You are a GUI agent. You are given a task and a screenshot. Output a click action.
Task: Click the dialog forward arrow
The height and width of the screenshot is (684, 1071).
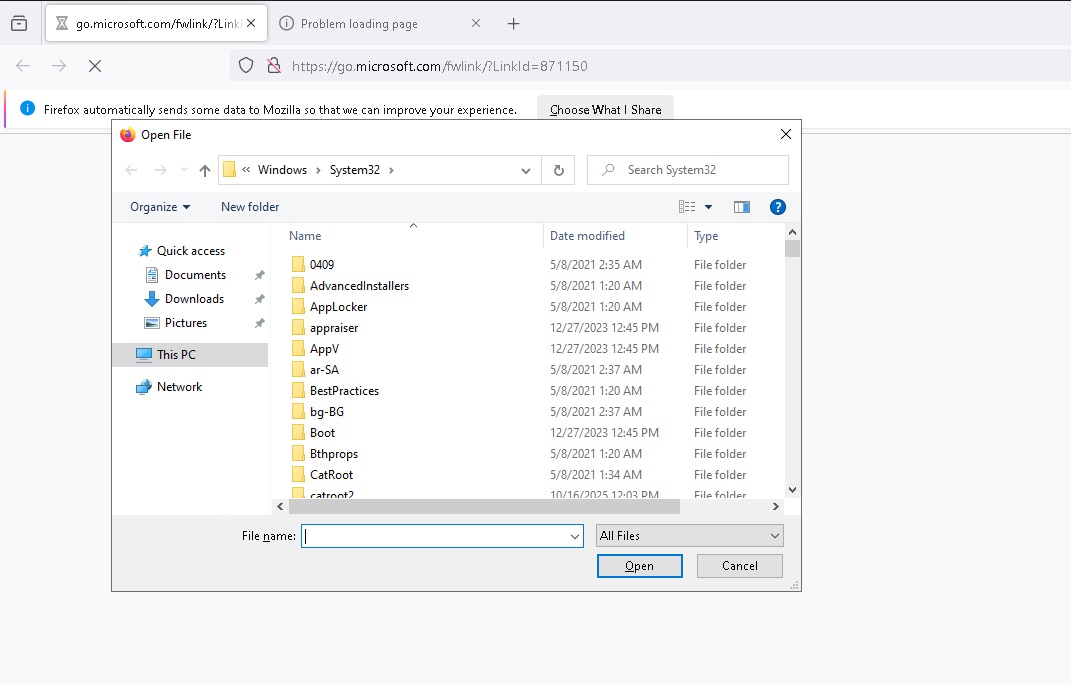(161, 170)
